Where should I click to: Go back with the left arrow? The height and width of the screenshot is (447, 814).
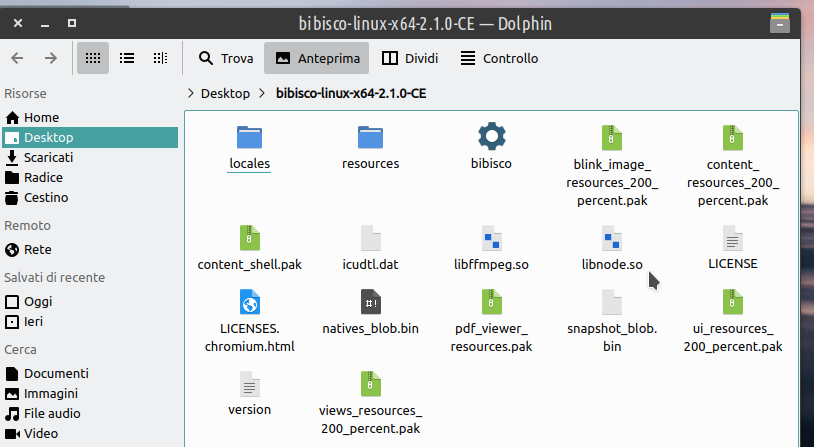(x=17, y=58)
